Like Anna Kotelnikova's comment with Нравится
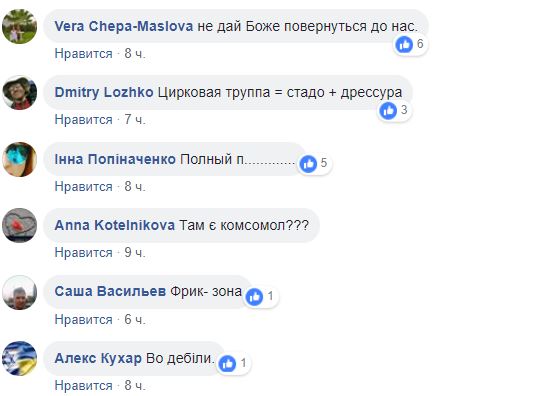This screenshot has height=396, width=555. (84, 253)
